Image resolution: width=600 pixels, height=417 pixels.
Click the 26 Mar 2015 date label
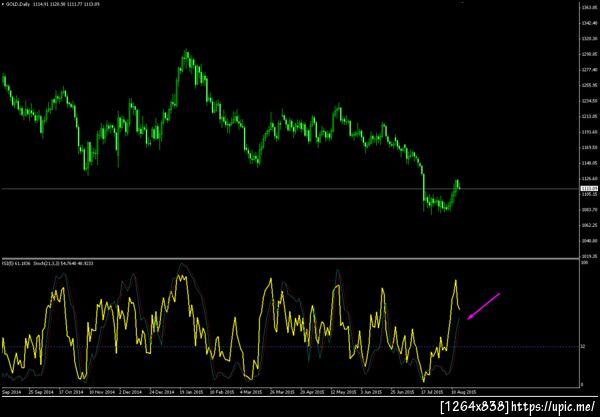[x=282, y=392]
